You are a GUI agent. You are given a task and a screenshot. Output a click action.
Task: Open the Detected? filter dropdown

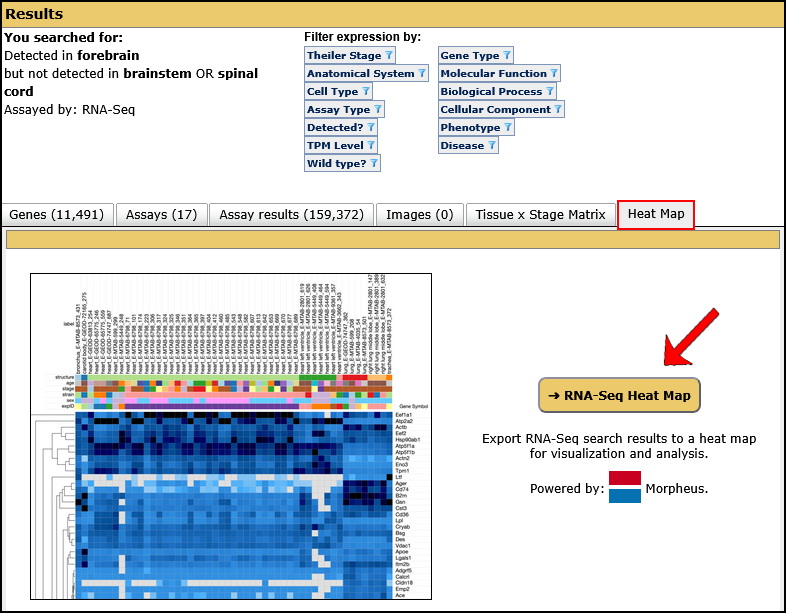[341, 128]
